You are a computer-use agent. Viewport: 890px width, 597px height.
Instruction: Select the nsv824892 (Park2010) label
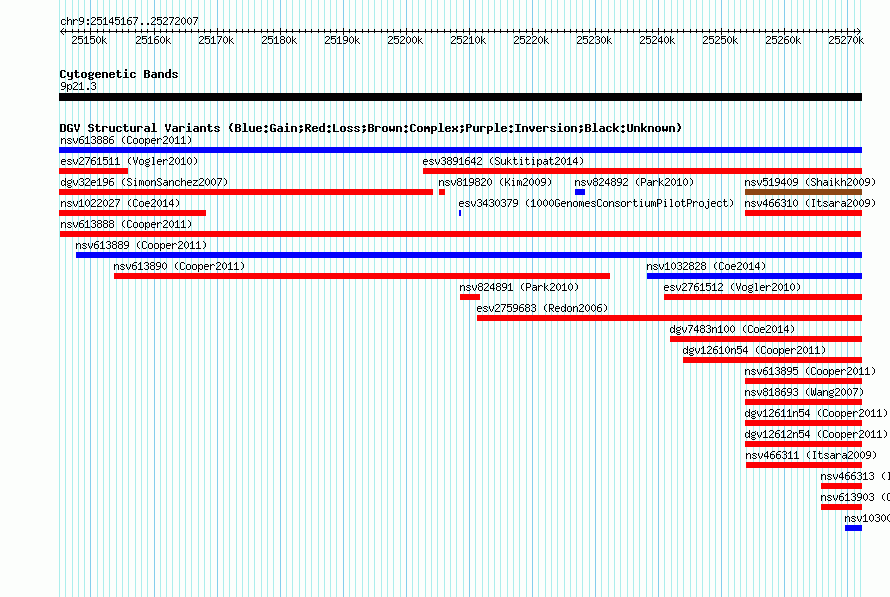[x=634, y=182]
